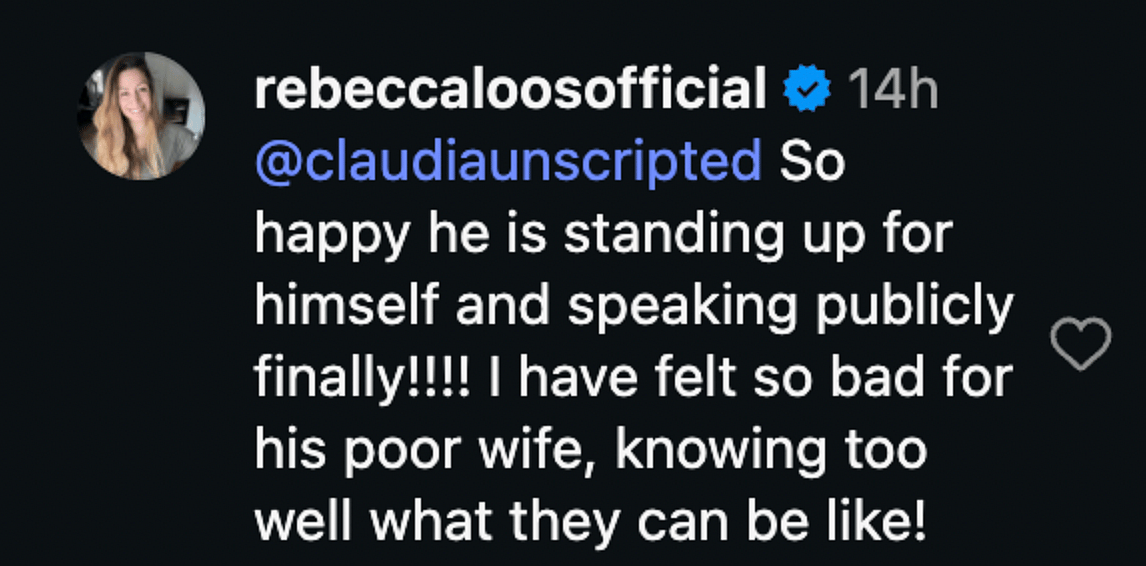This screenshot has width=1146, height=566.
Task: Visit the @claudiaunscripted mention
Action: tap(509, 162)
